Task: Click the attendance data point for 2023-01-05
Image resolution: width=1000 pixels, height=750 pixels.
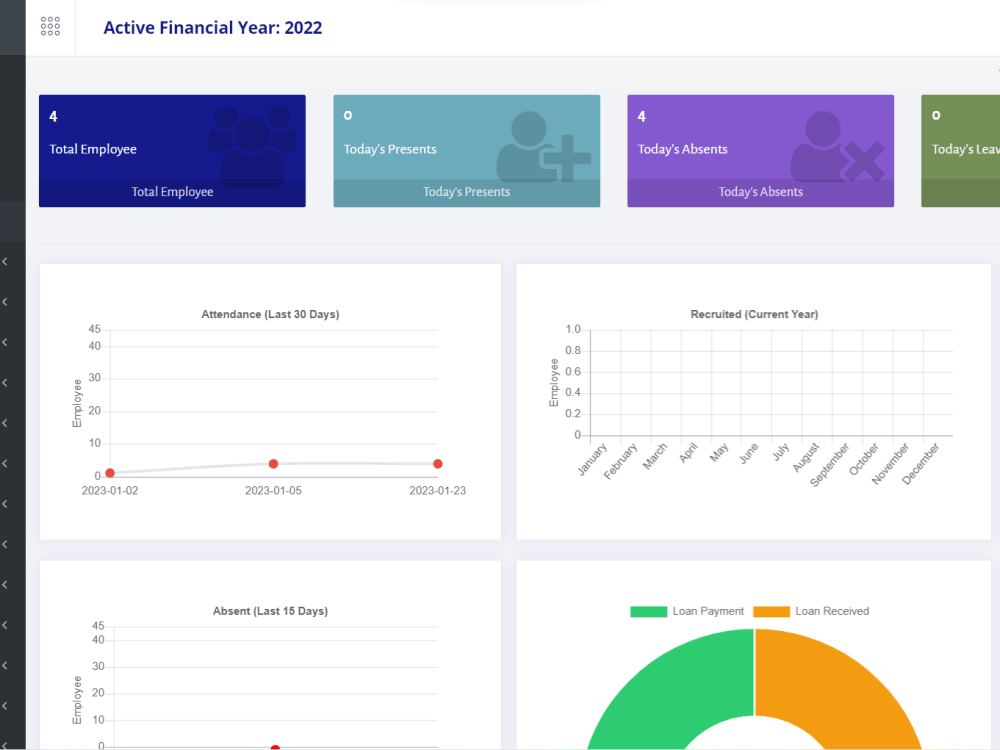Action: coord(273,464)
